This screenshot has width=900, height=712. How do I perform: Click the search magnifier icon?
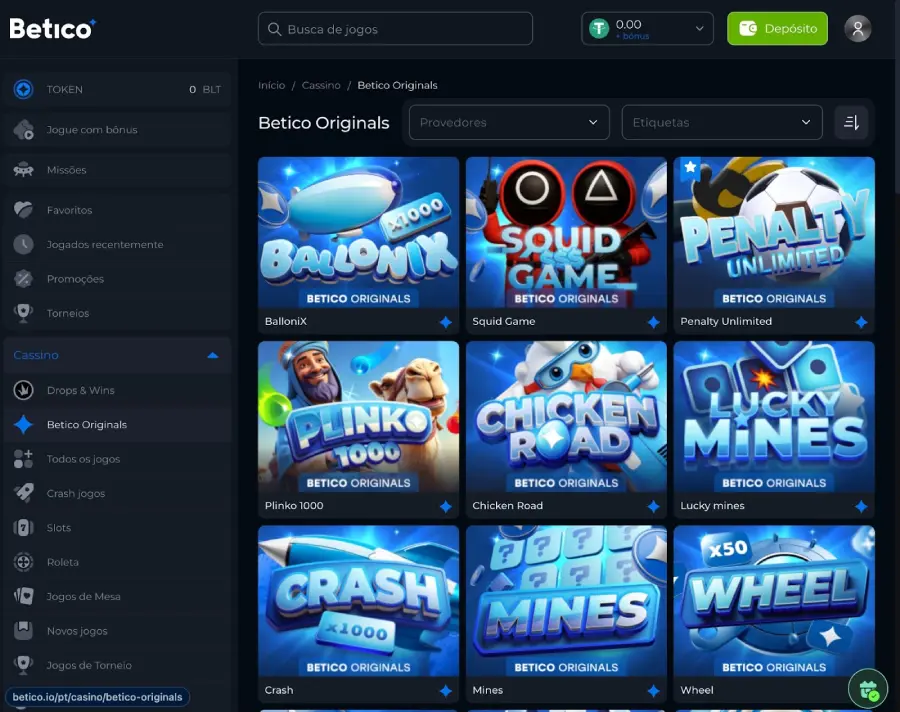[274, 29]
